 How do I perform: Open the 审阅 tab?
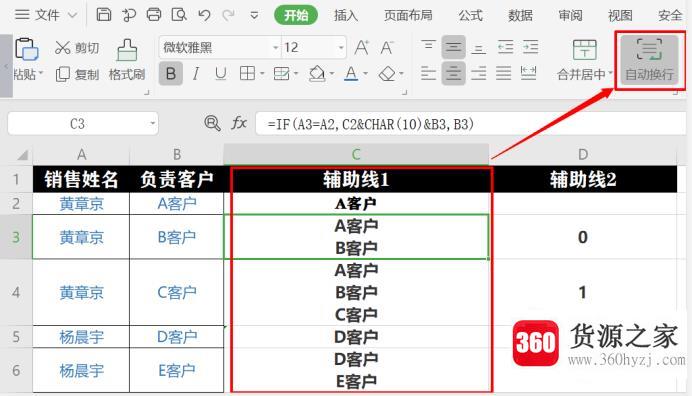(x=570, y=15)
